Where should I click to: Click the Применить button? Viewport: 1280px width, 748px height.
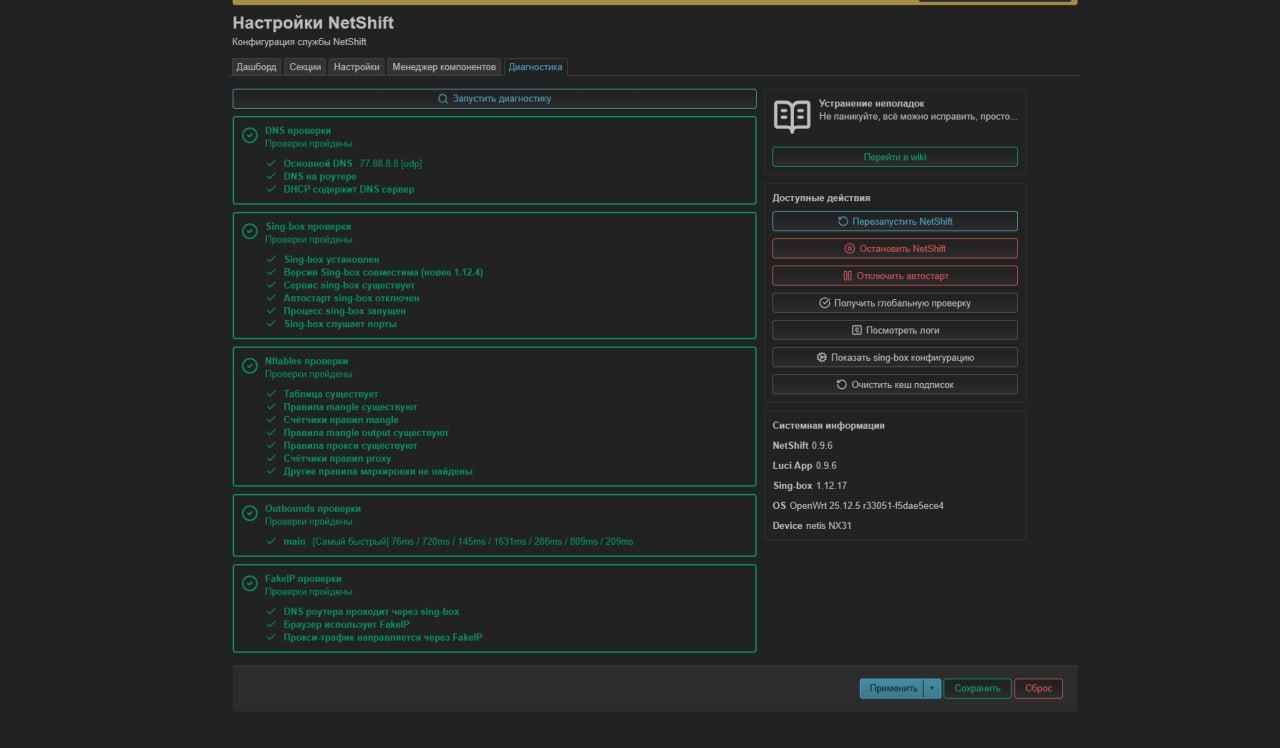893,688
